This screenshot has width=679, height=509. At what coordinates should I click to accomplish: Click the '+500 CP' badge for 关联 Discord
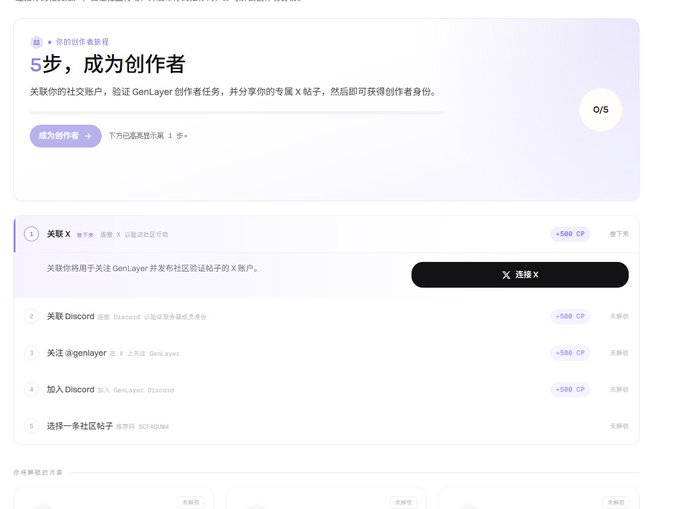coord(570,316)
